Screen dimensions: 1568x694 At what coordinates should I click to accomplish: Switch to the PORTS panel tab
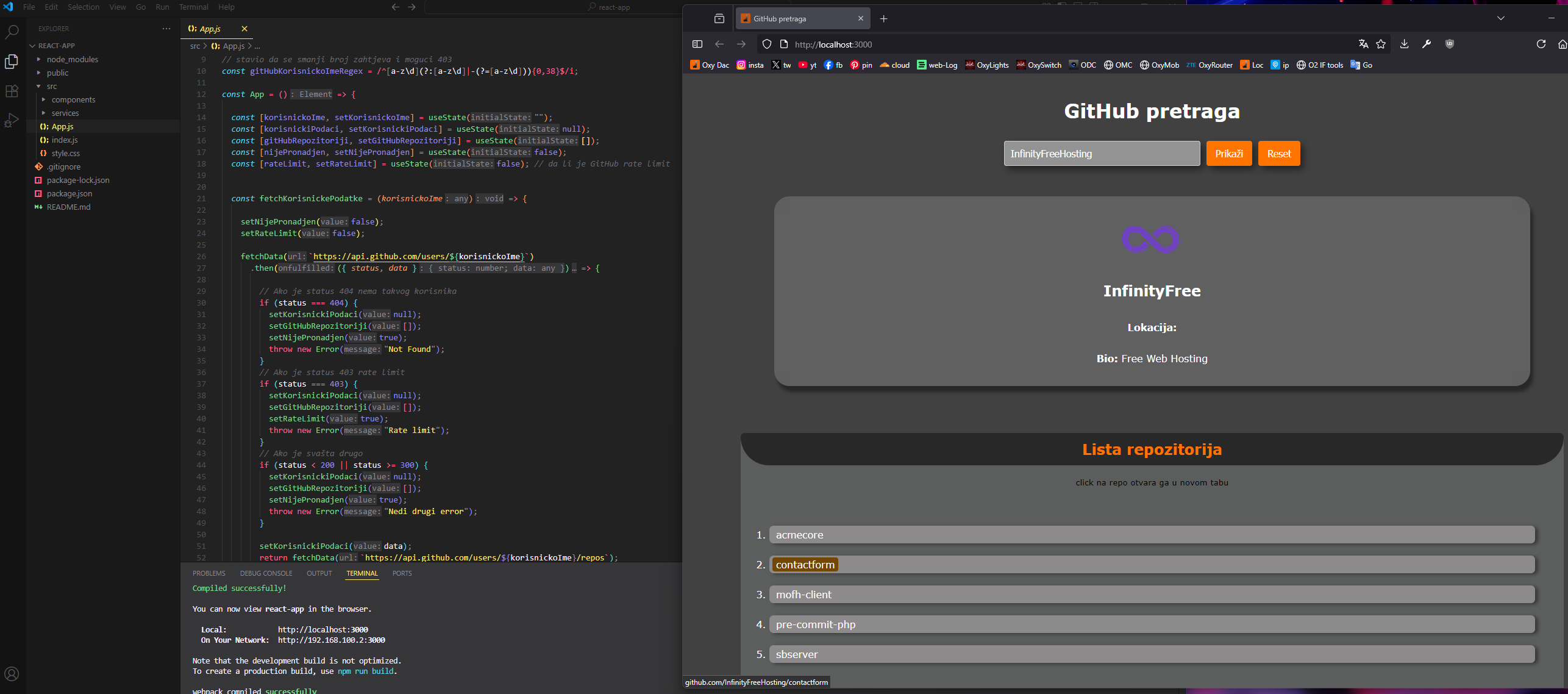(402, 573)
